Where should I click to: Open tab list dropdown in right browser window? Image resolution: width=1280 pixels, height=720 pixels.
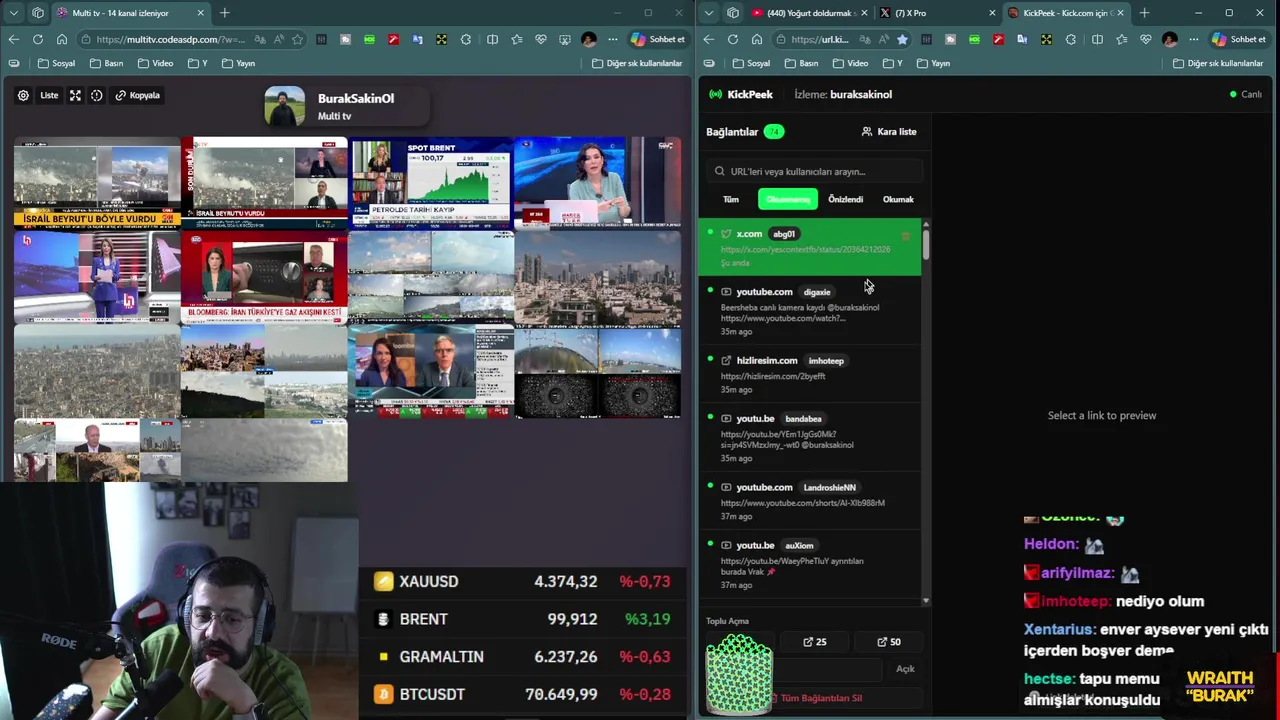point(708,13)
